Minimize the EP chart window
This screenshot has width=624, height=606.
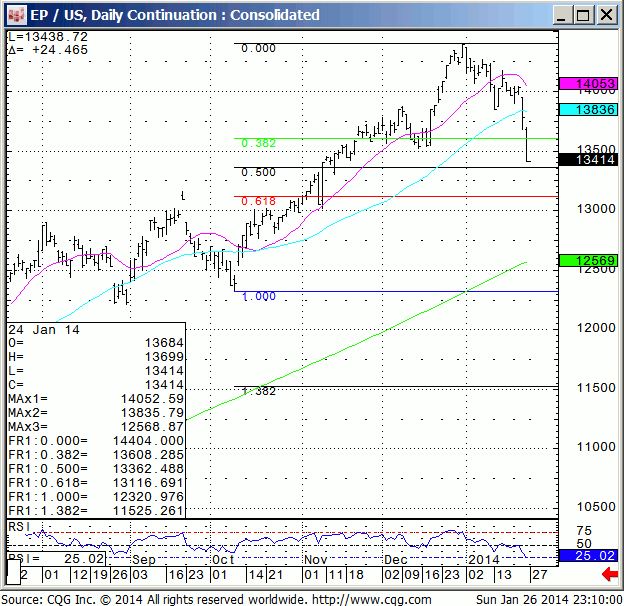click(x=562, y=15)
